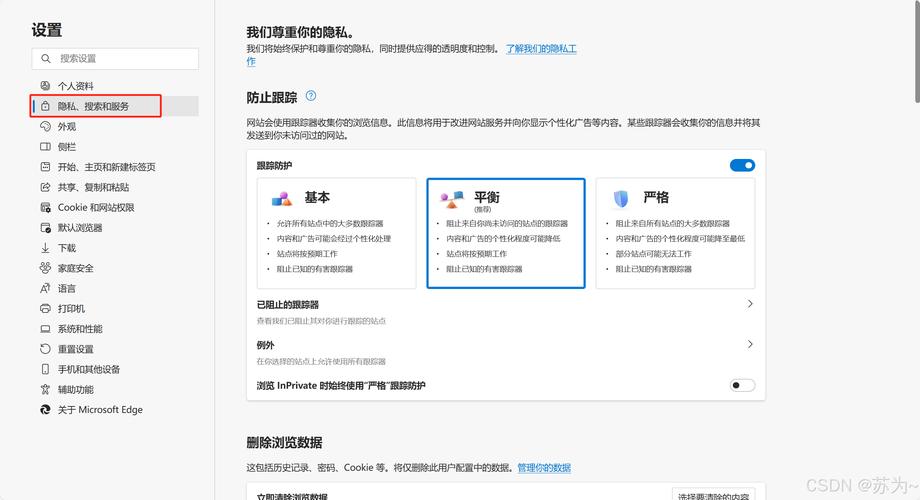Select the 严格 tracking prevention option
The height and width of the screenshot is (500, 920).
[675, 233]
